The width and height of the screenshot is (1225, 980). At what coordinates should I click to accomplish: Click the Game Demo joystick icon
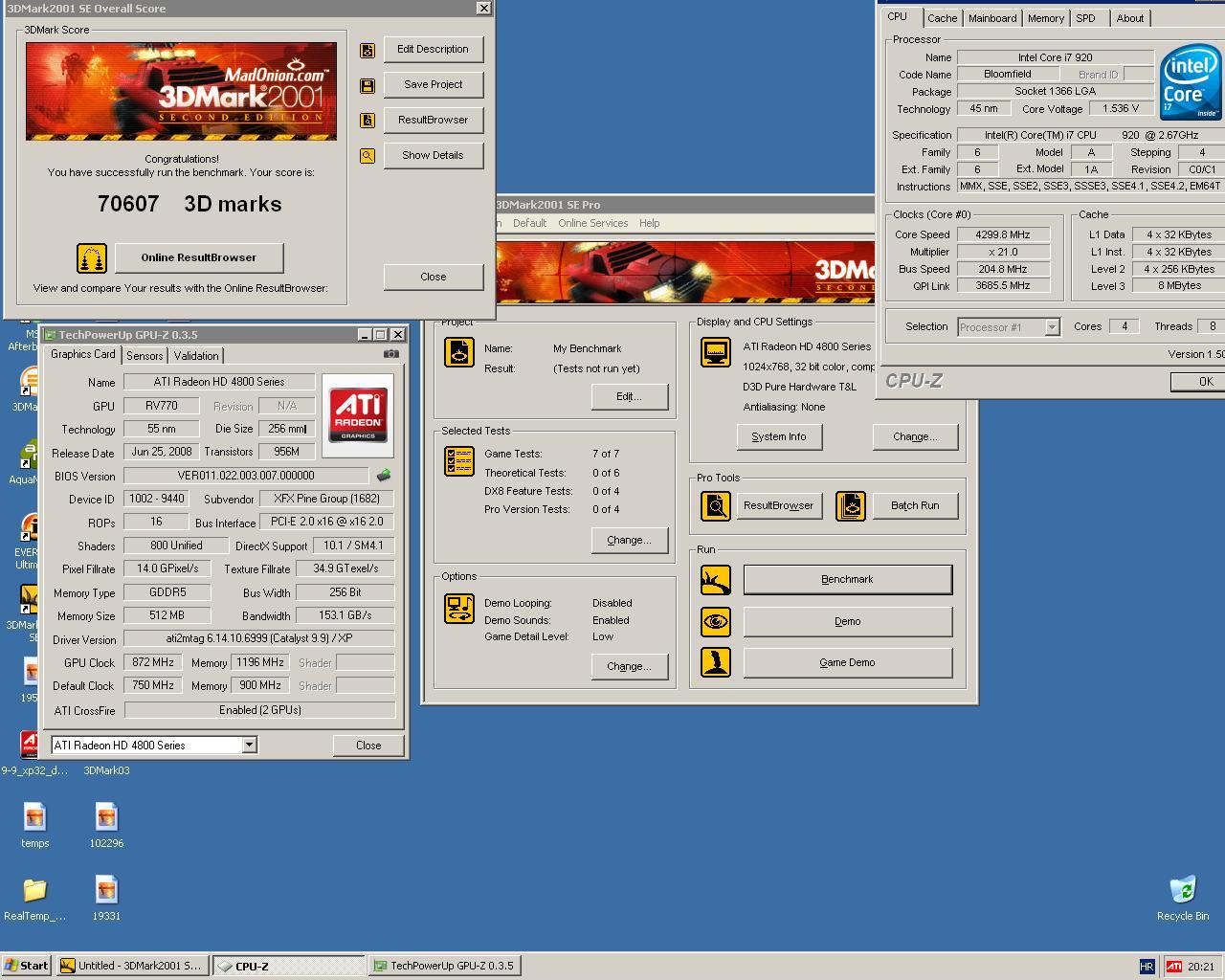[716, 662]
